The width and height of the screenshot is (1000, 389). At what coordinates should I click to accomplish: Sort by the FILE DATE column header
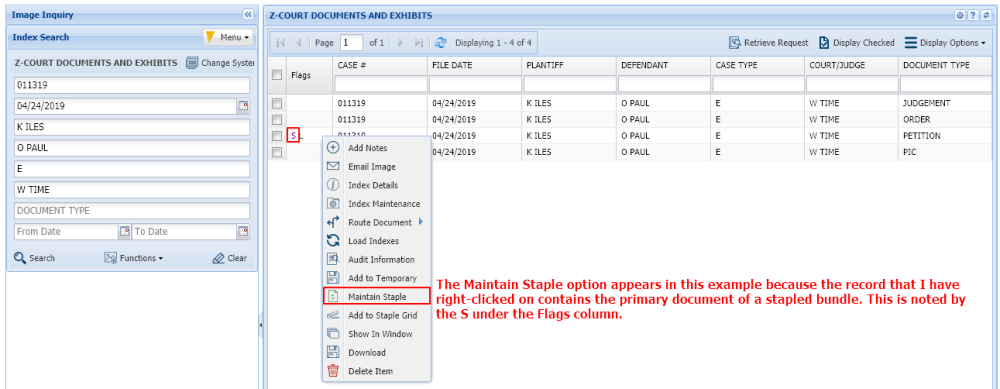click(474, 65)
